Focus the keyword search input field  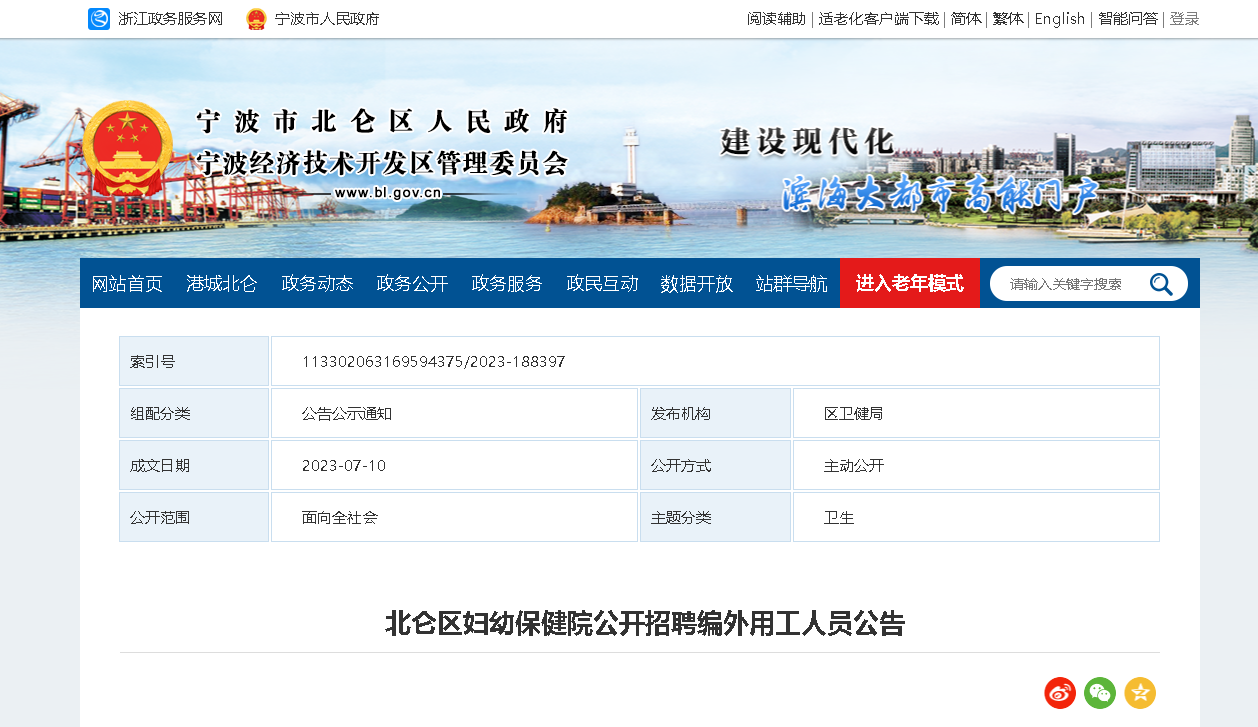click(1072, 284)
